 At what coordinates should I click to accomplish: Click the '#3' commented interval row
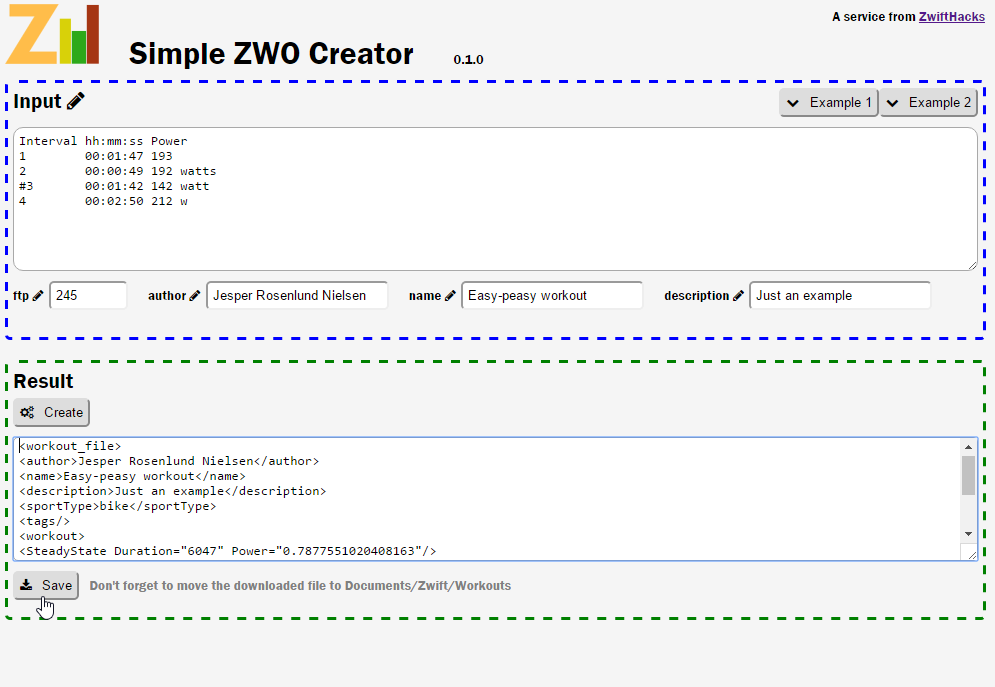coord(114,186)
